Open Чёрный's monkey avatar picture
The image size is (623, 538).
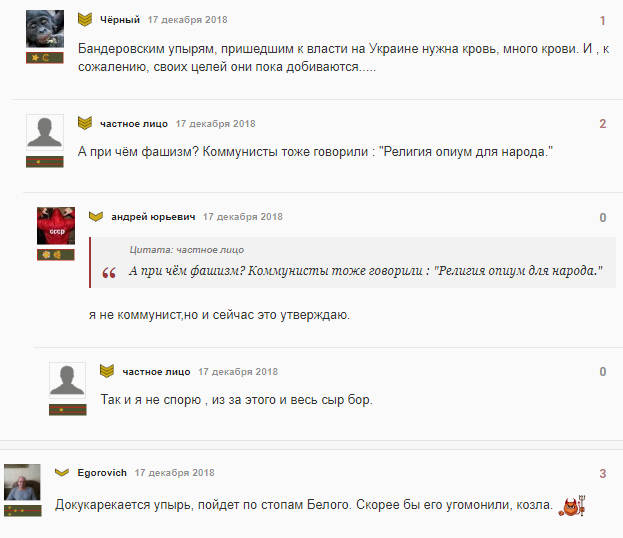click(45, 29)
